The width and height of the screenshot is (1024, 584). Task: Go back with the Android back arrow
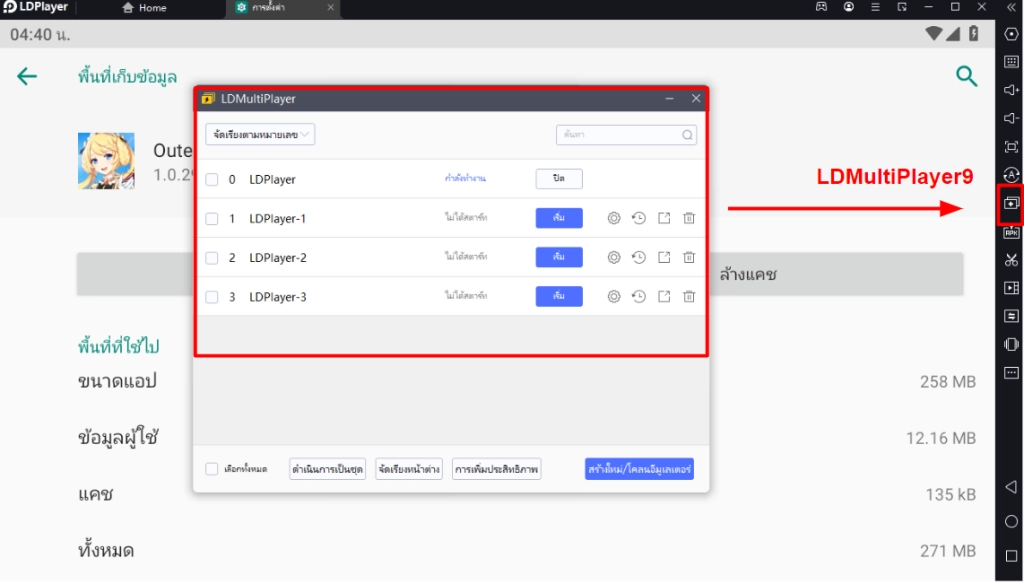coord(27,76)
